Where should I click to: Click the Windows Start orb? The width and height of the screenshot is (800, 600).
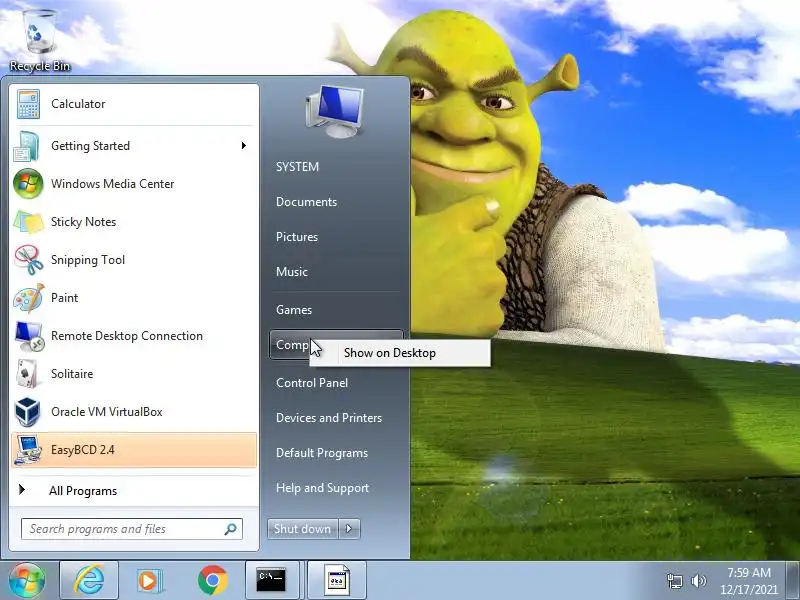(x=27, y=580)
